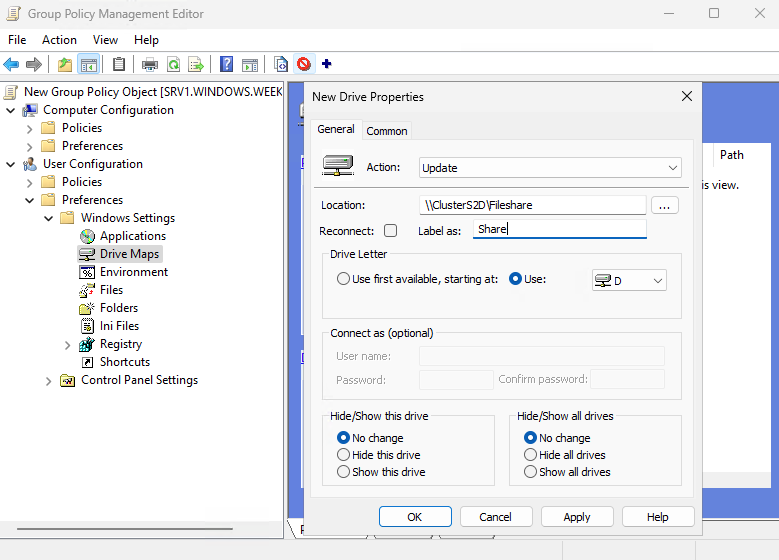Enable the Reconnect checkbox

coord(390,231)
